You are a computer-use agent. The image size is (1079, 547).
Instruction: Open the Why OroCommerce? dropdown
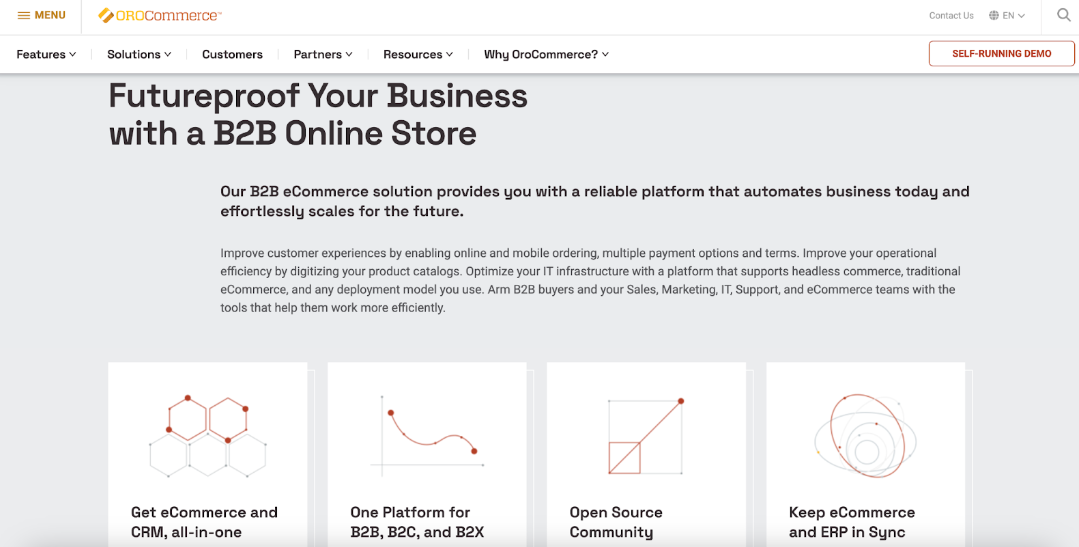tap(546, 54)
